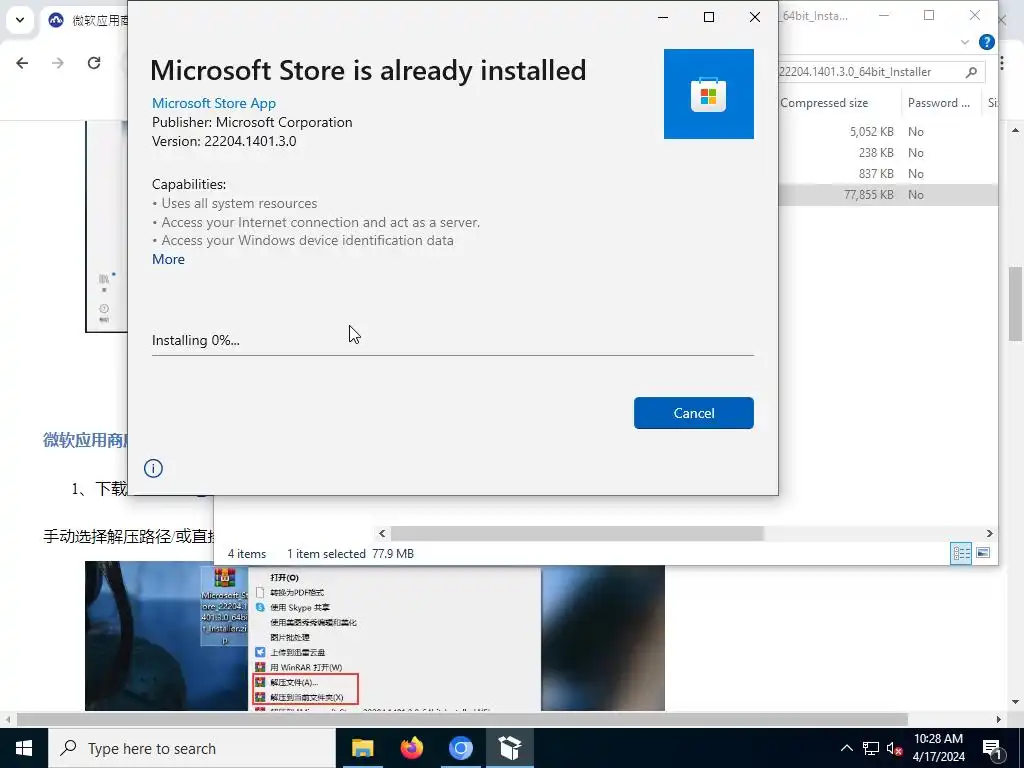Click the Explorer horizontal scrollbar thumb
The height and width of the screenshot is (768, 1024).
(x=577, y=534)
